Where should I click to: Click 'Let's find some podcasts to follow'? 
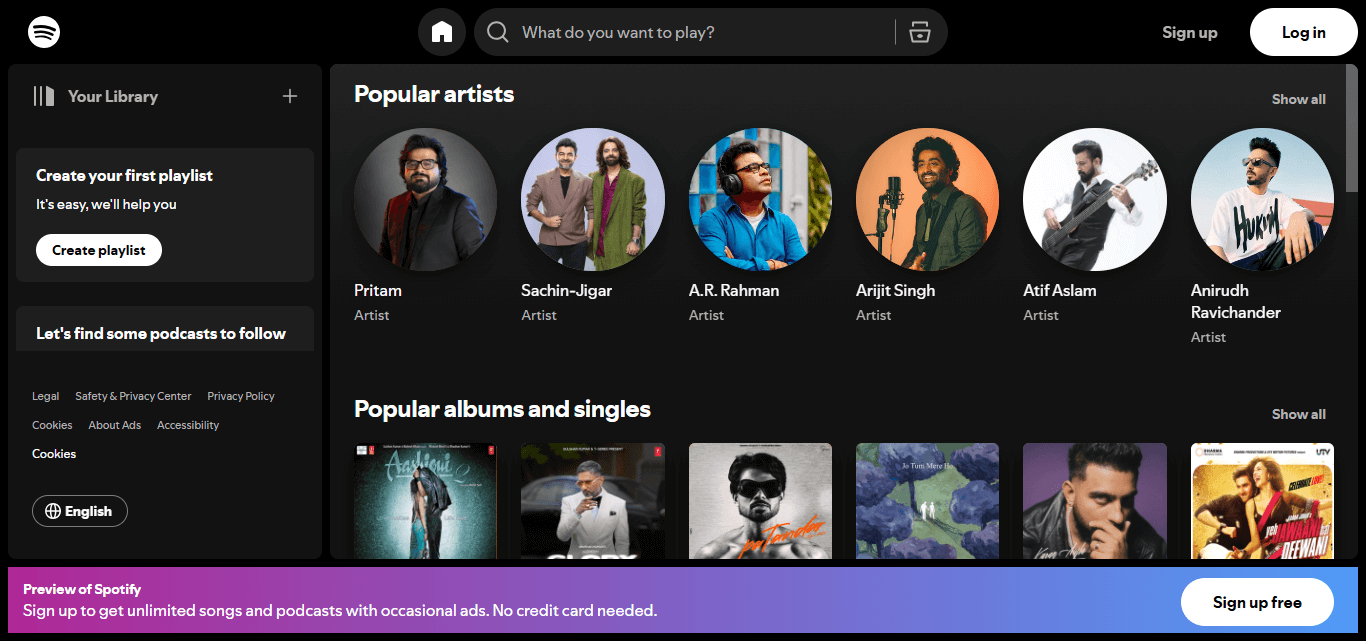pyautogui.click(x=161, y=333)
